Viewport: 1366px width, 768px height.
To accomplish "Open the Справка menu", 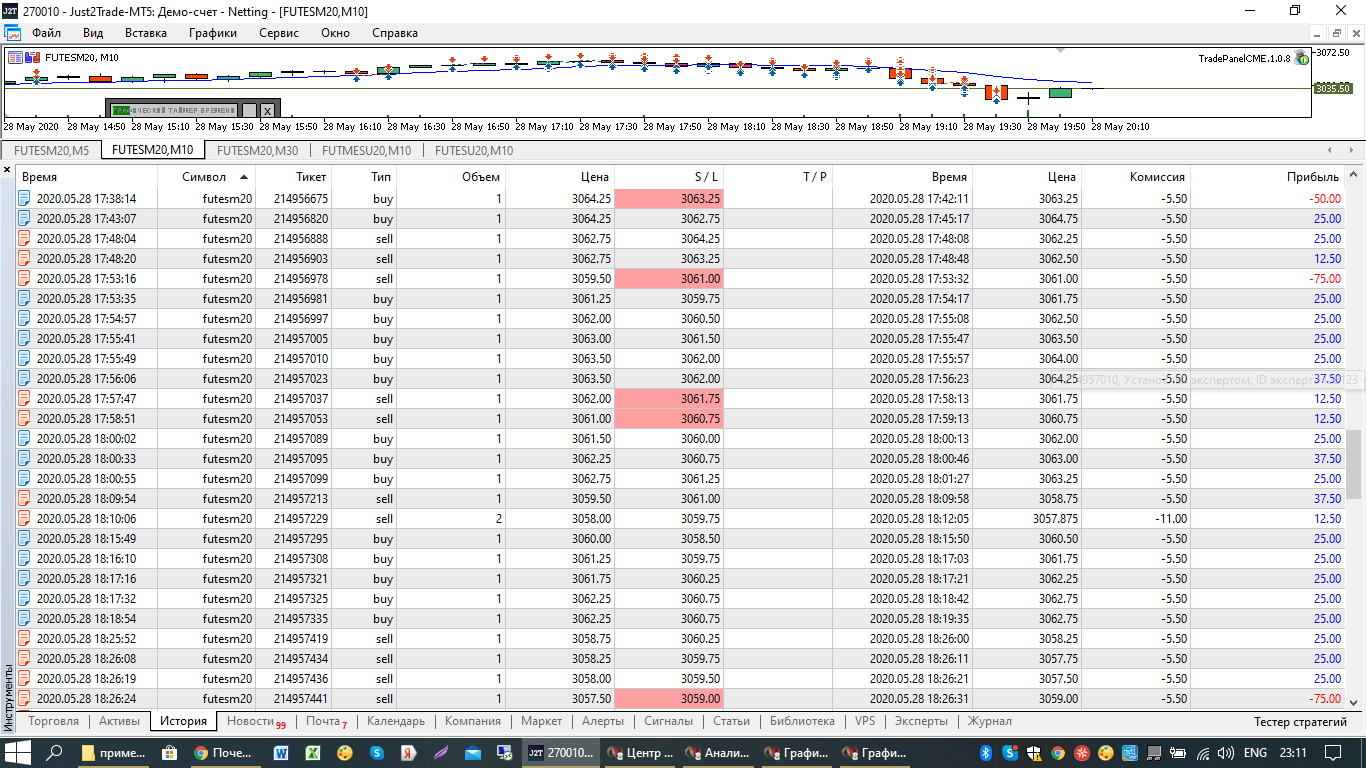I will click(x=395, y=33).
